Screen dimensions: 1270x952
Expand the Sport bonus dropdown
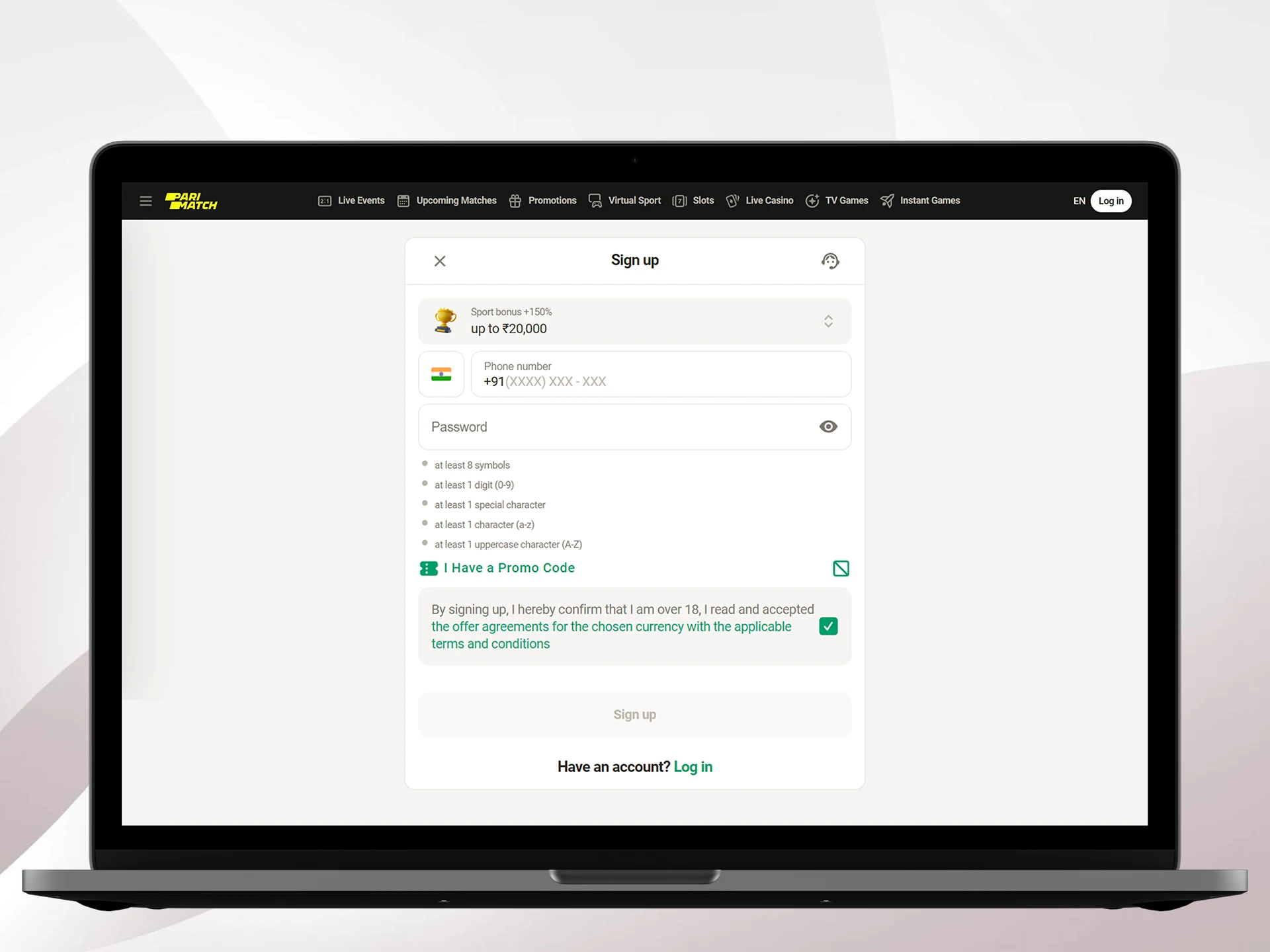tap(829, 320)
